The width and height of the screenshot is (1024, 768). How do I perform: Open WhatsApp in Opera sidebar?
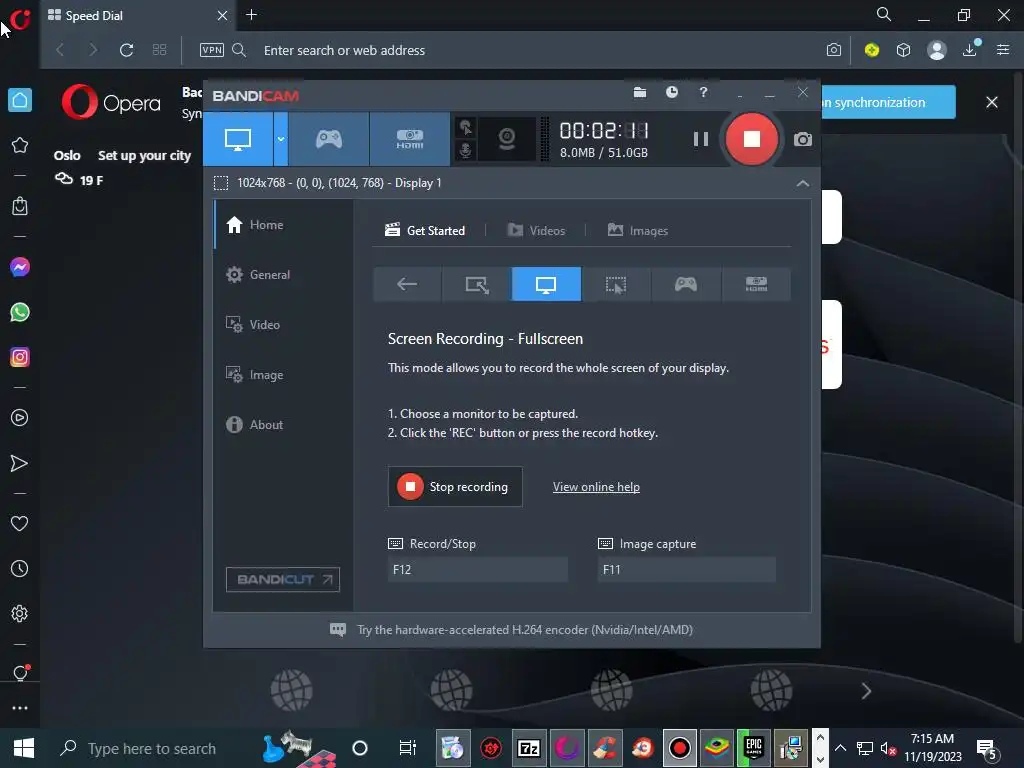[x=20, y=312]
